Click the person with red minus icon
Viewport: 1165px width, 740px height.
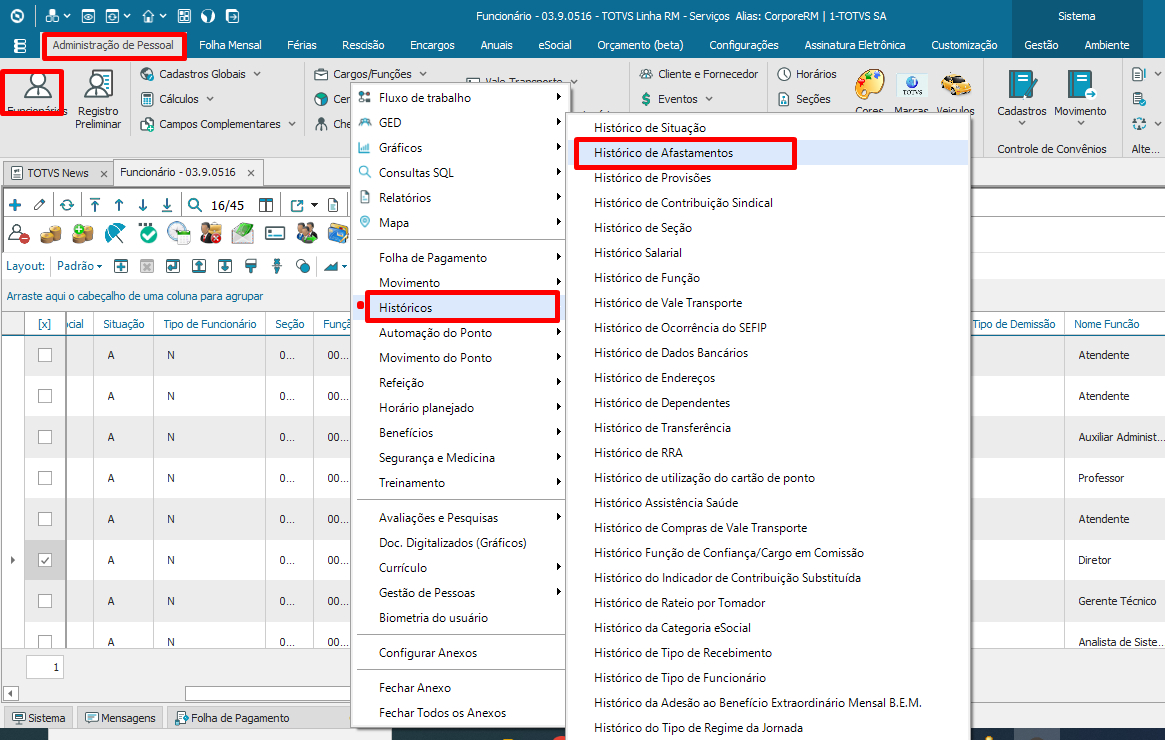tap(19, 234)
